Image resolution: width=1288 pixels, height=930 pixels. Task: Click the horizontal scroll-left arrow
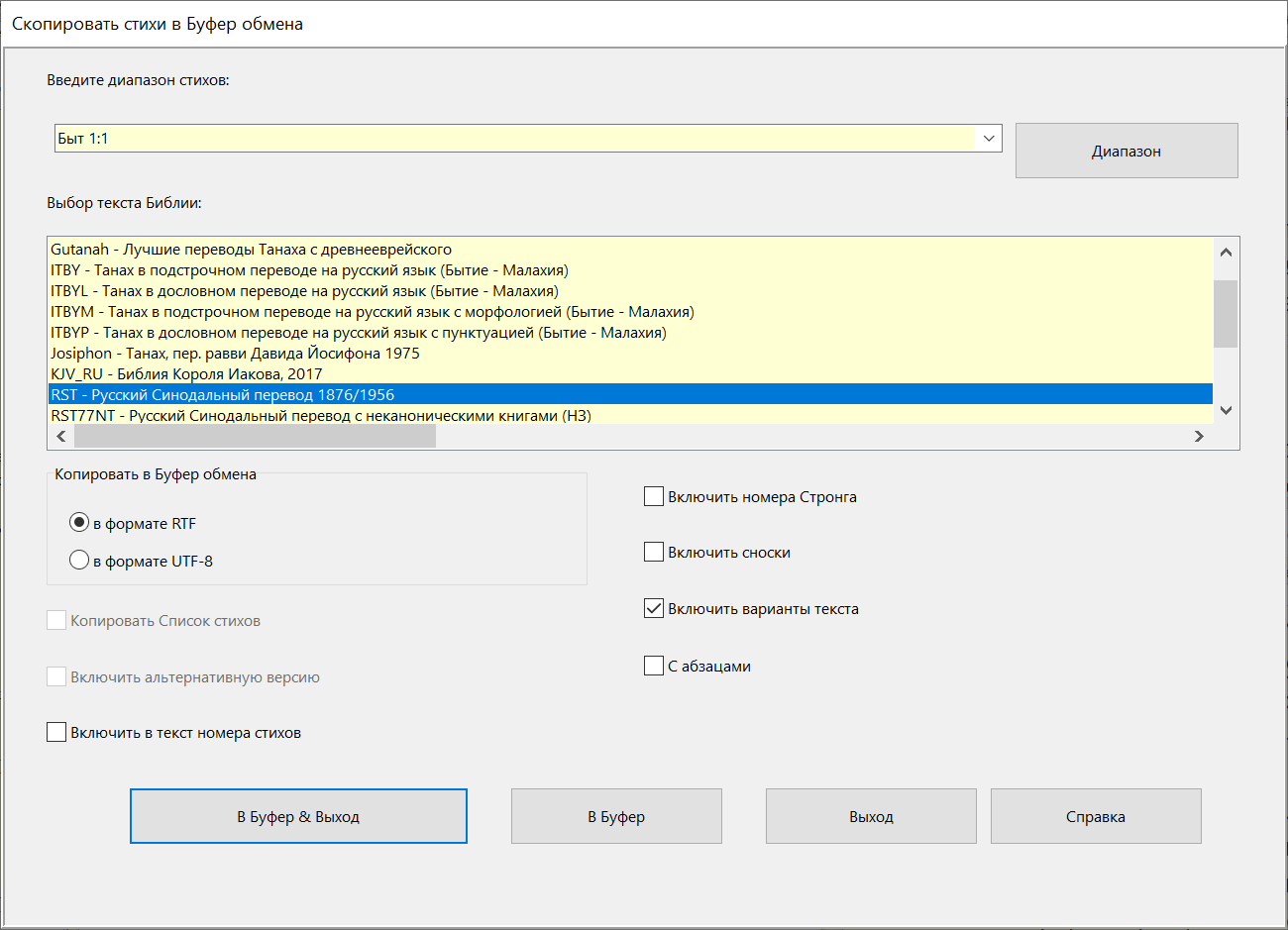61,436
